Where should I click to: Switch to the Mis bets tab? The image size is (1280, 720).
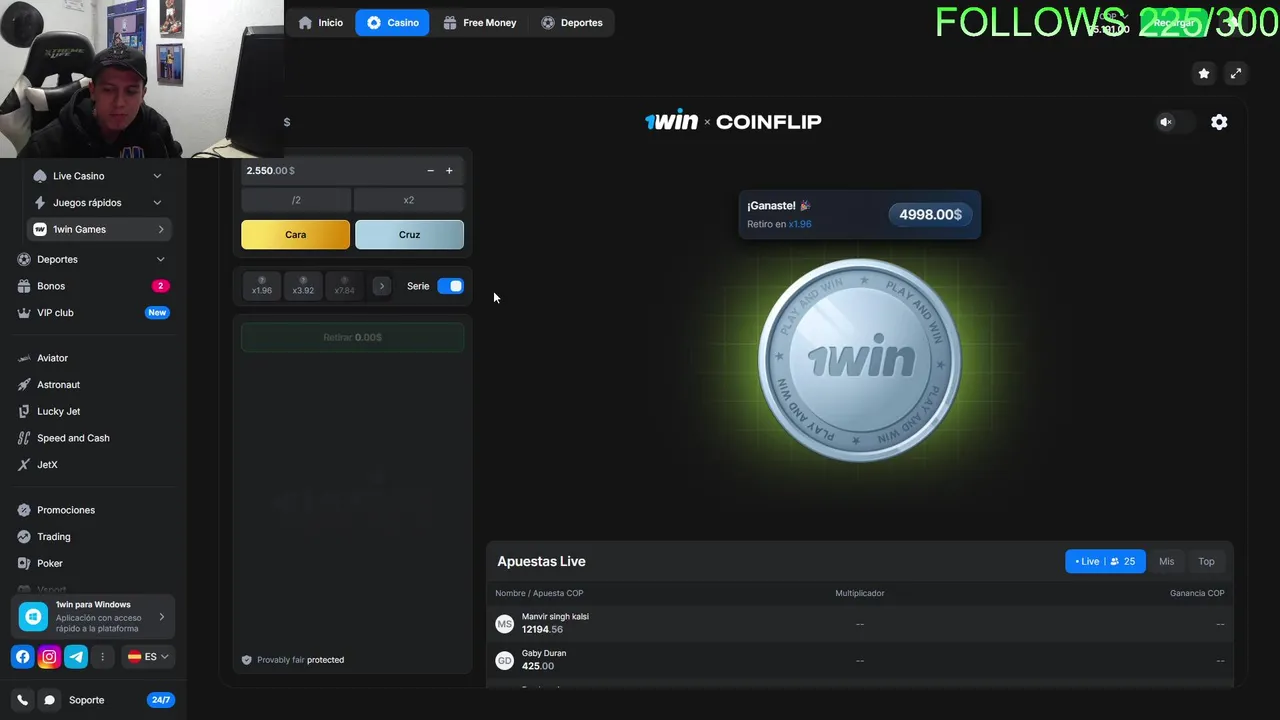click(x=1166, y=561)
